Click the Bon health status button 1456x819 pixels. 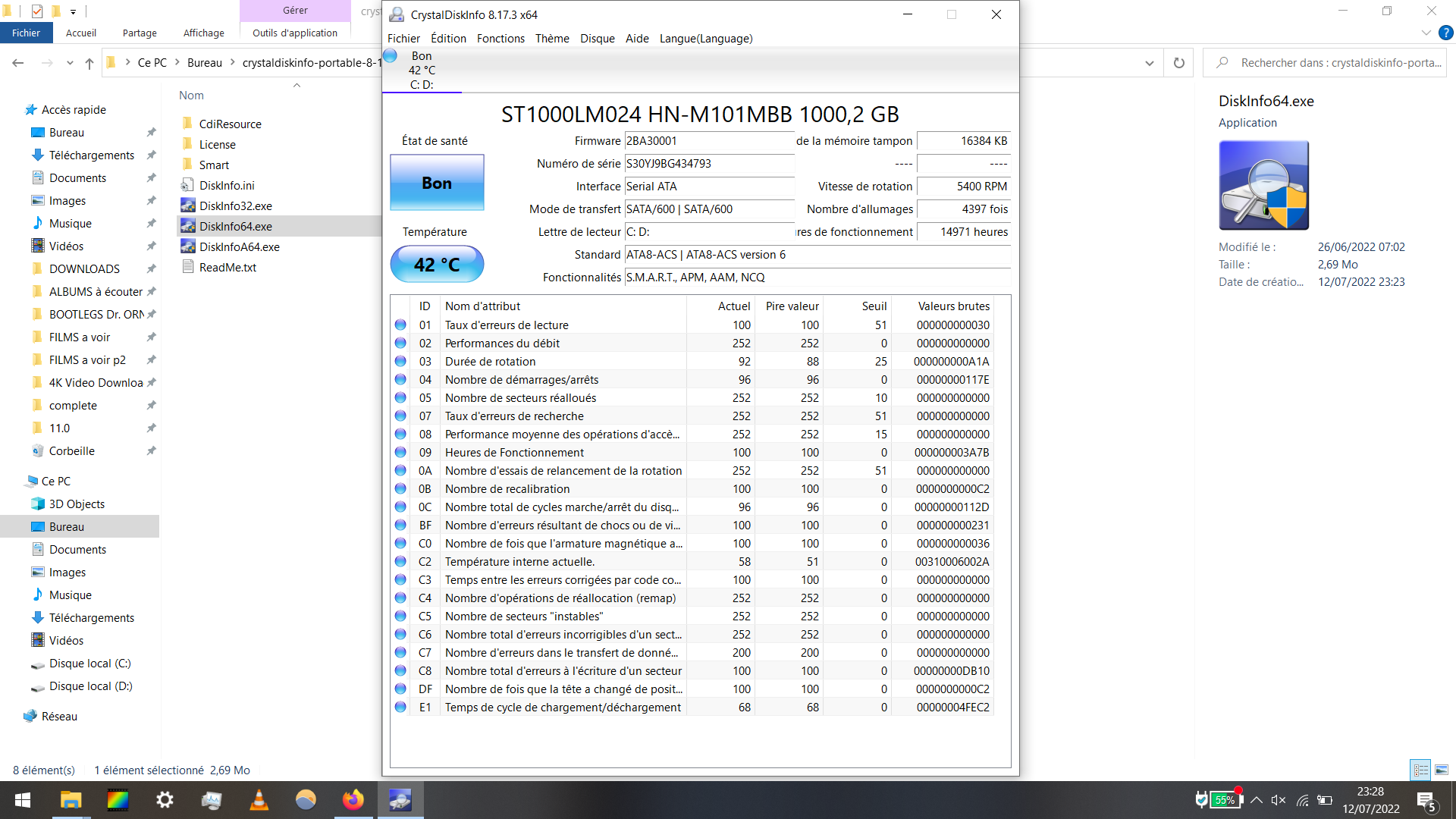tap(437, 183)
